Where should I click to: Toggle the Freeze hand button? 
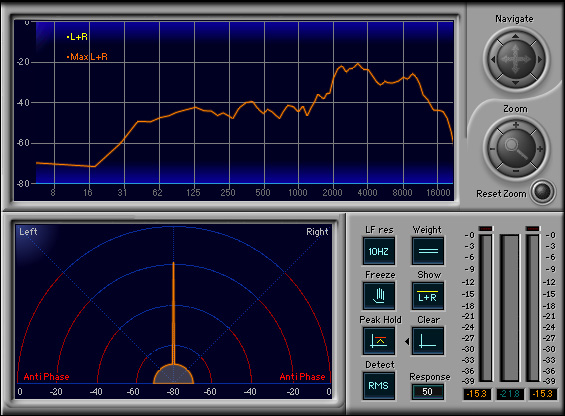pyautogui.click(x=379, y=296)
